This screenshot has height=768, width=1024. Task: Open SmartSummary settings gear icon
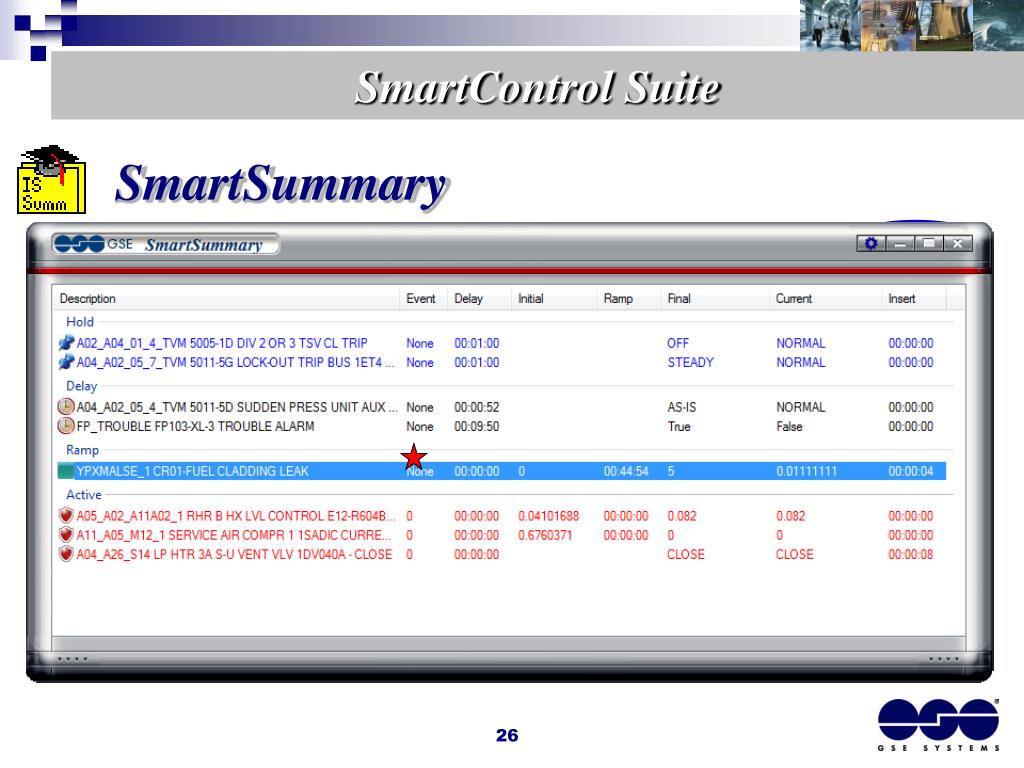[x=871, y=244]
